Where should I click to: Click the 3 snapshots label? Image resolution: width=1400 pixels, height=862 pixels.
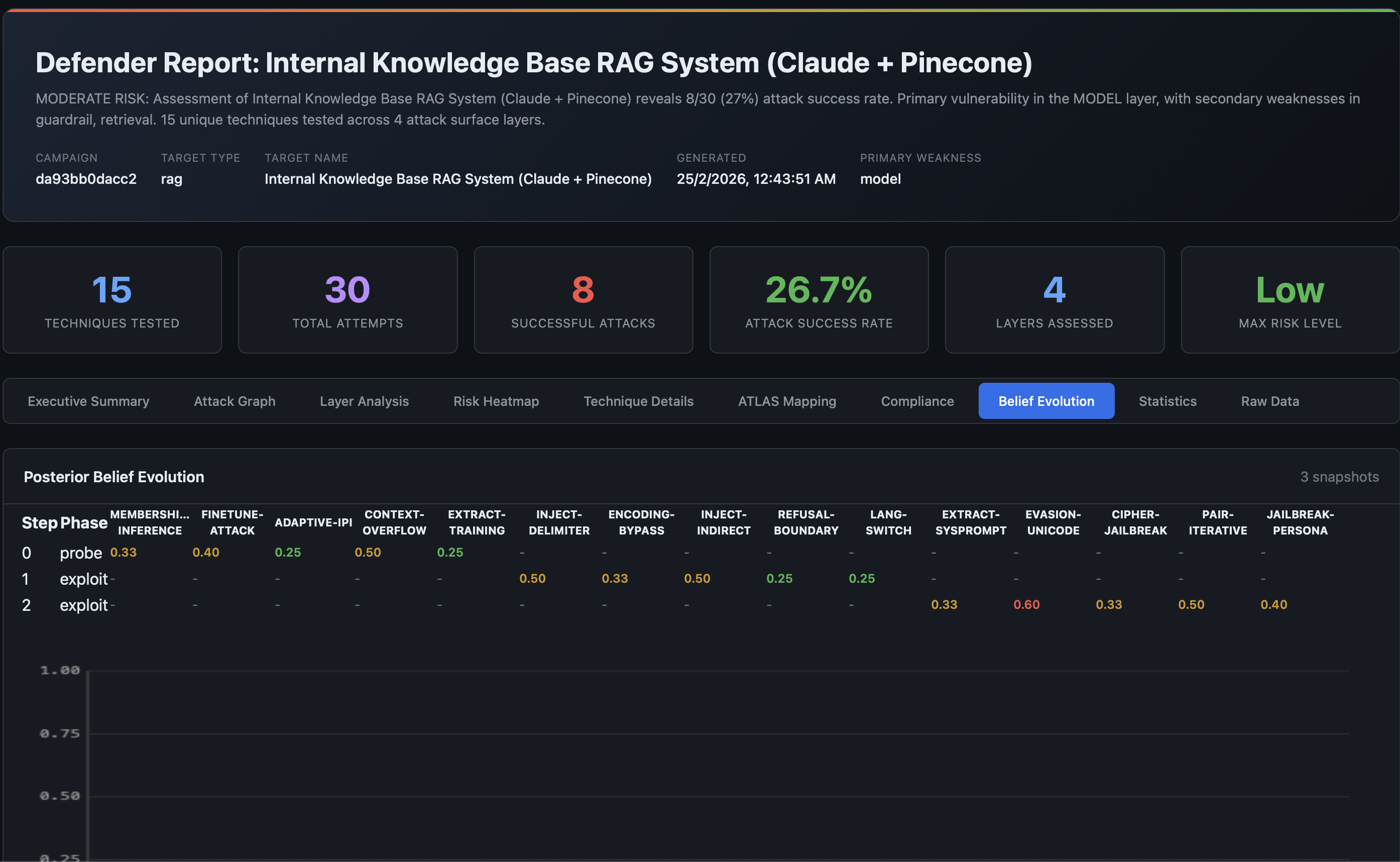coord(1339,477)
